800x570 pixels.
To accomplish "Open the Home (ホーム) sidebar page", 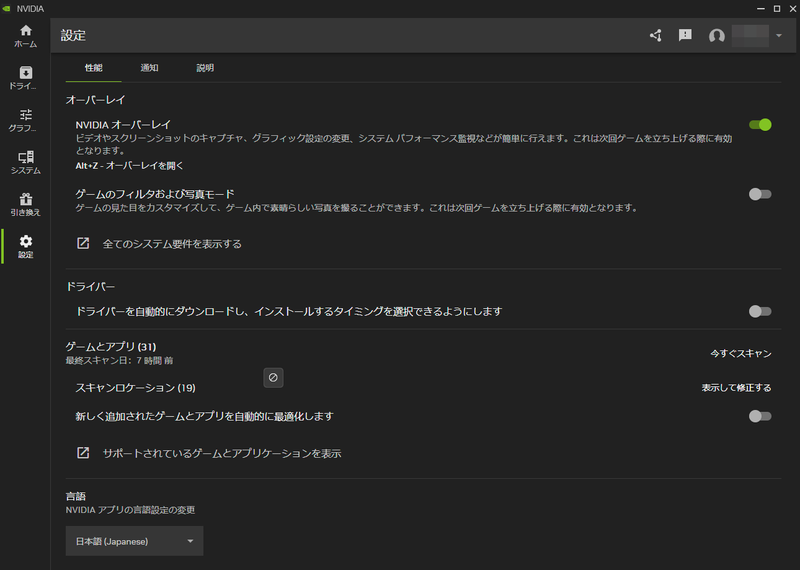I will [26, 36].
